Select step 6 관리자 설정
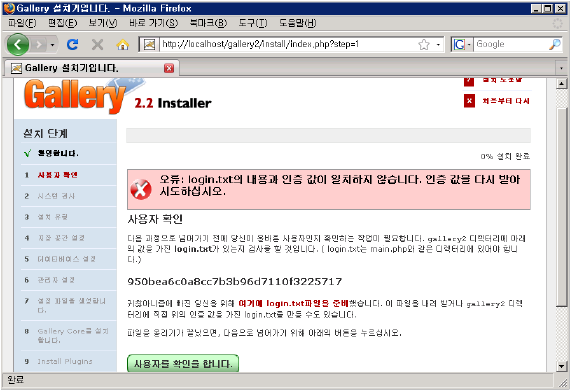Image resolution: width=570 pixels, height=390 pixels. pos(56,280)
